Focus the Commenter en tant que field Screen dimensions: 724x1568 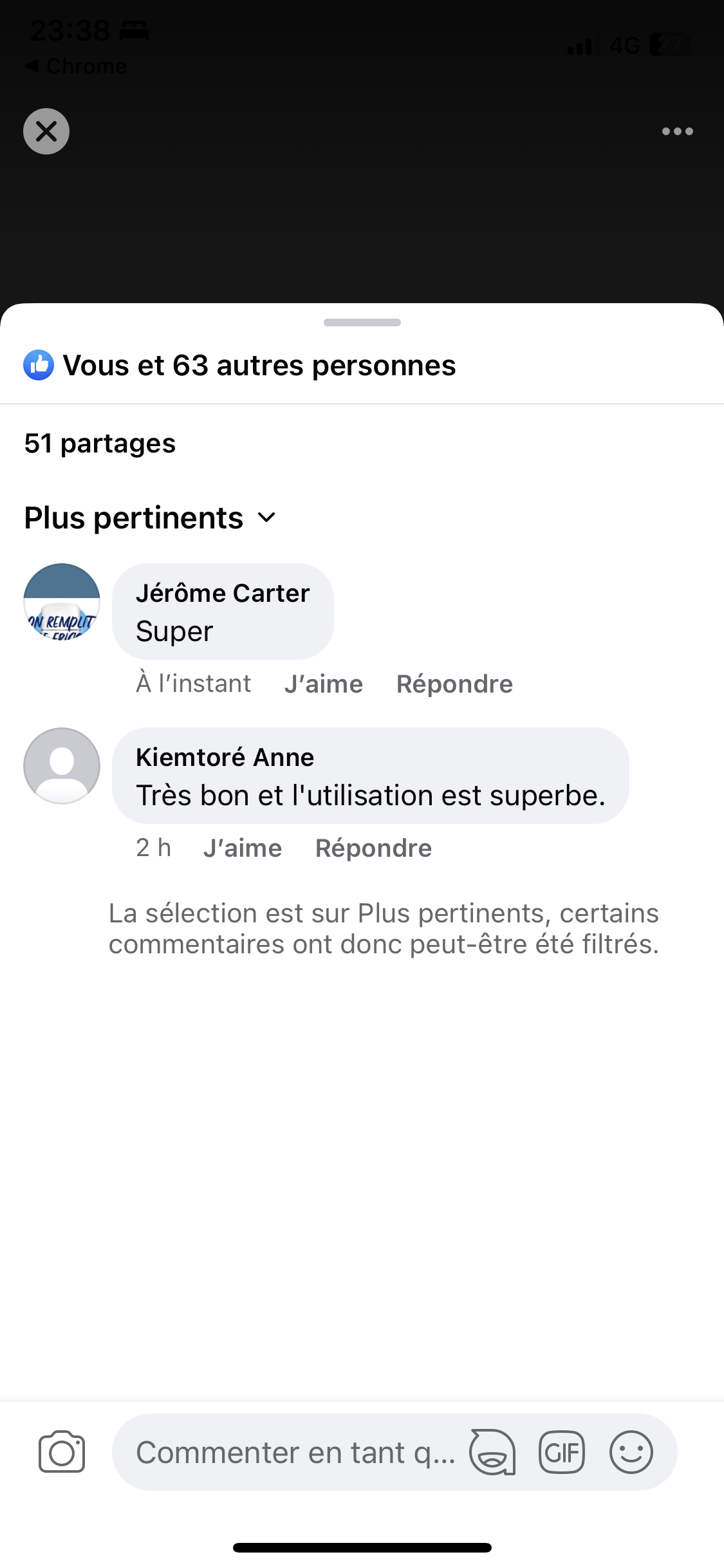coord(295,1452)
